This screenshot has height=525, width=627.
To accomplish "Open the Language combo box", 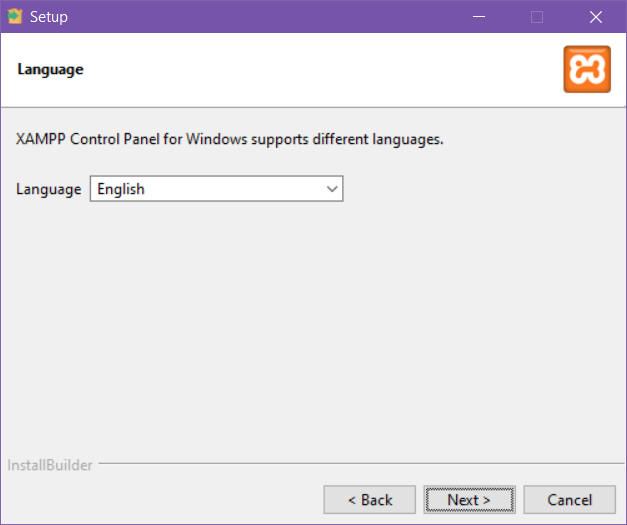I will click(x=216, y=189).
